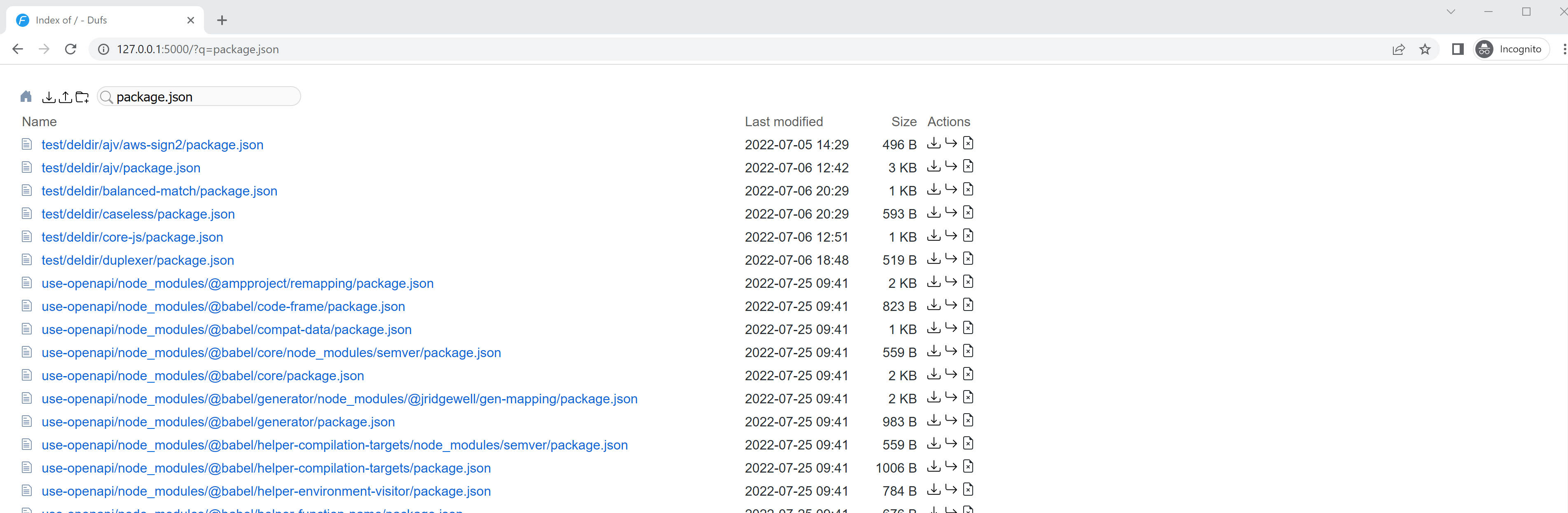The width and height of the screenshot is (1568, 513).
Task: Click the new folder icon in toolbar
Action: [x=82, y=96]
